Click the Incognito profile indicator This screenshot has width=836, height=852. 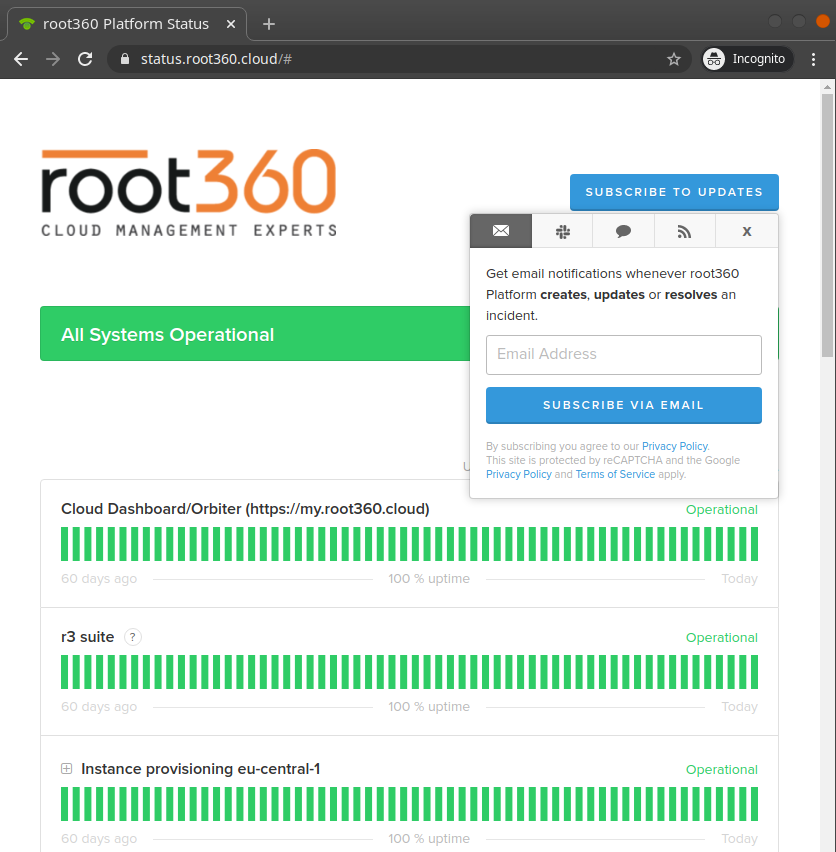pos(747,59)
